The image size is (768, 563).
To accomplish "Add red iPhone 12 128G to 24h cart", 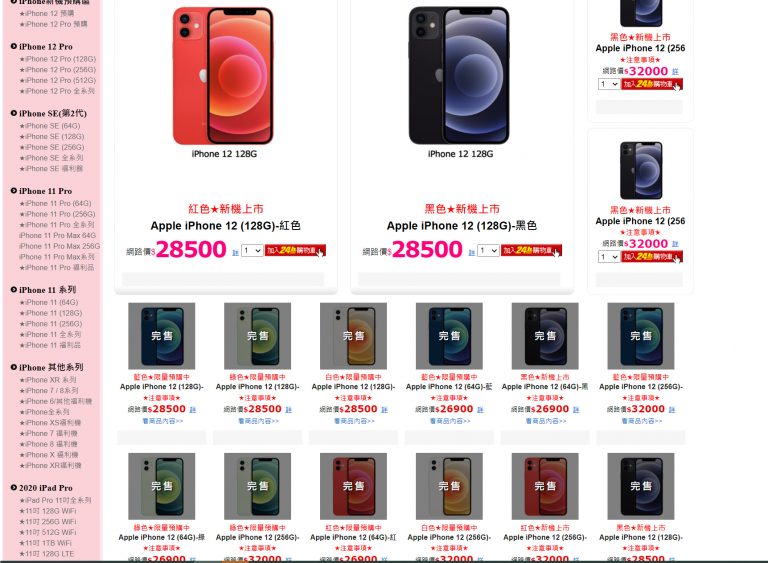I will click(x=295, y=250).
